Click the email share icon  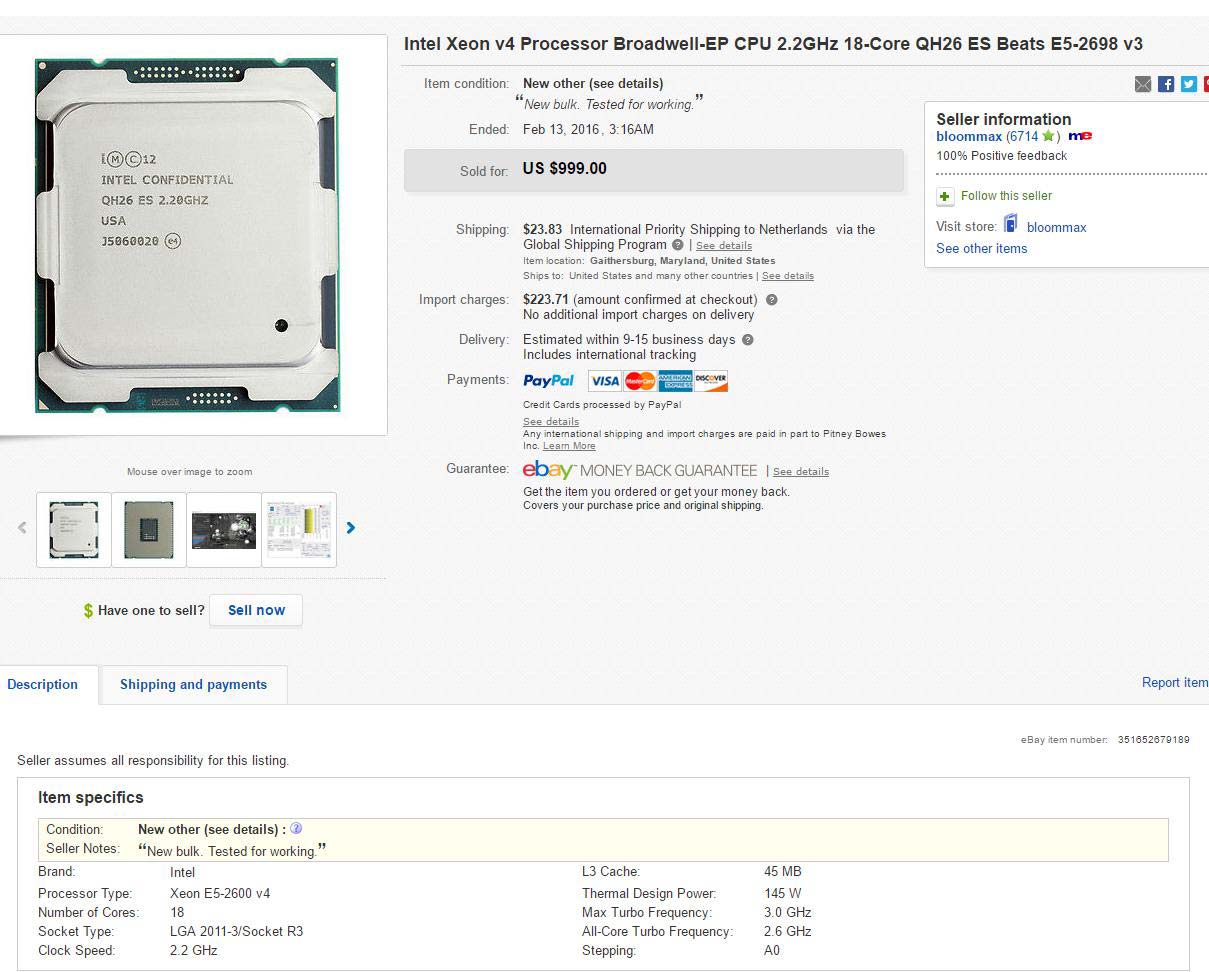1143,84
